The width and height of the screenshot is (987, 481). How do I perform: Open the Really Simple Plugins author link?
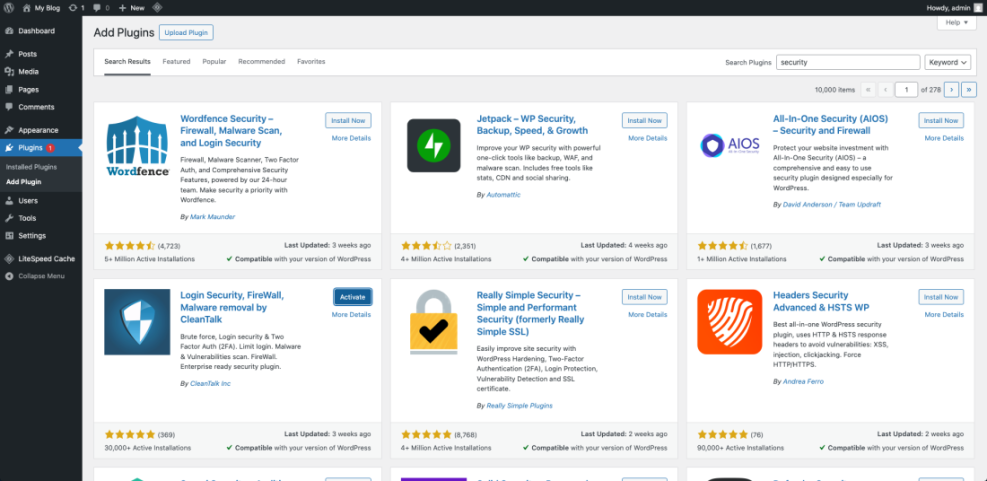[519, 406]
